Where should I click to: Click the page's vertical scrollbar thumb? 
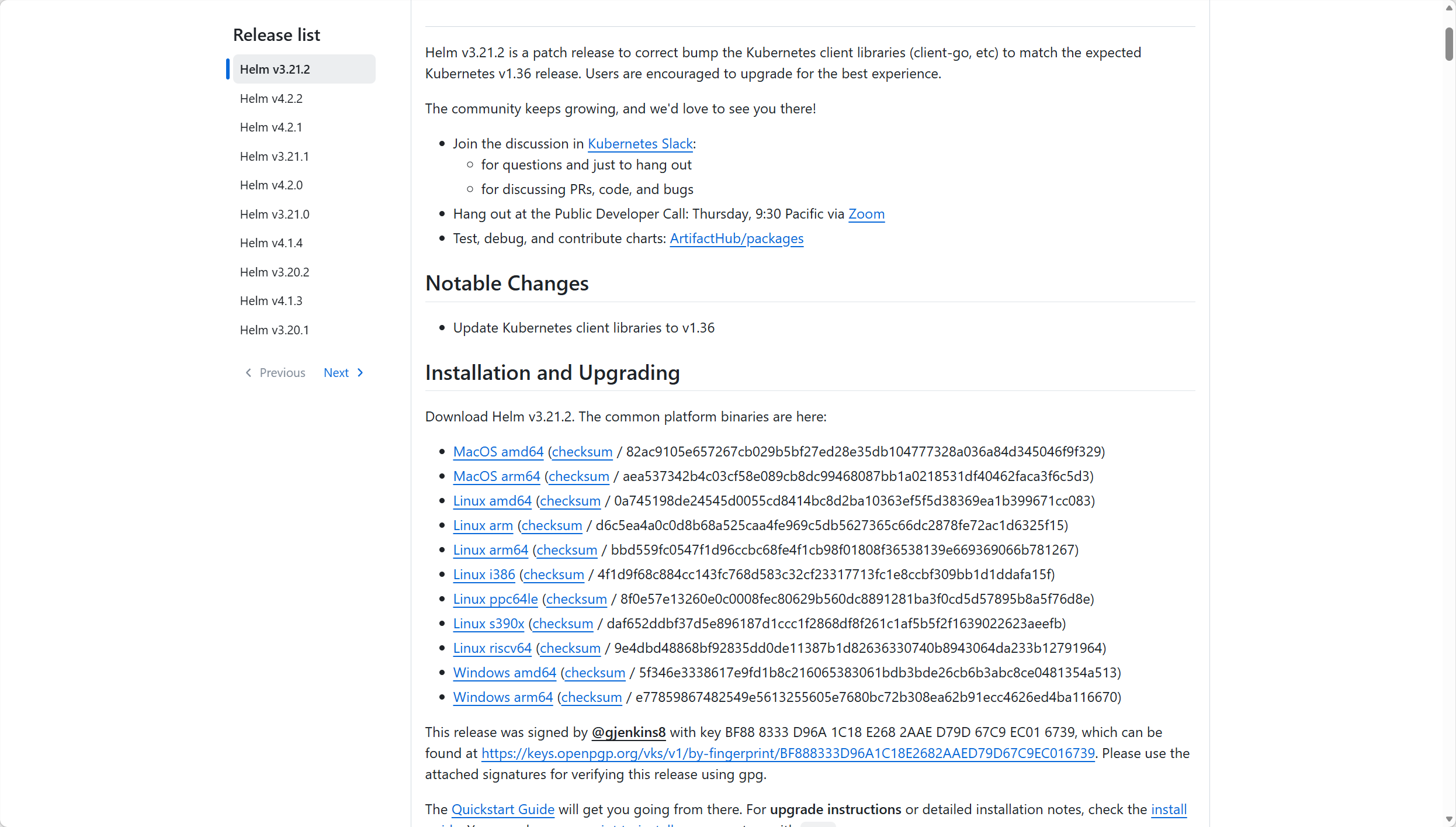(x=1449, y=44)
